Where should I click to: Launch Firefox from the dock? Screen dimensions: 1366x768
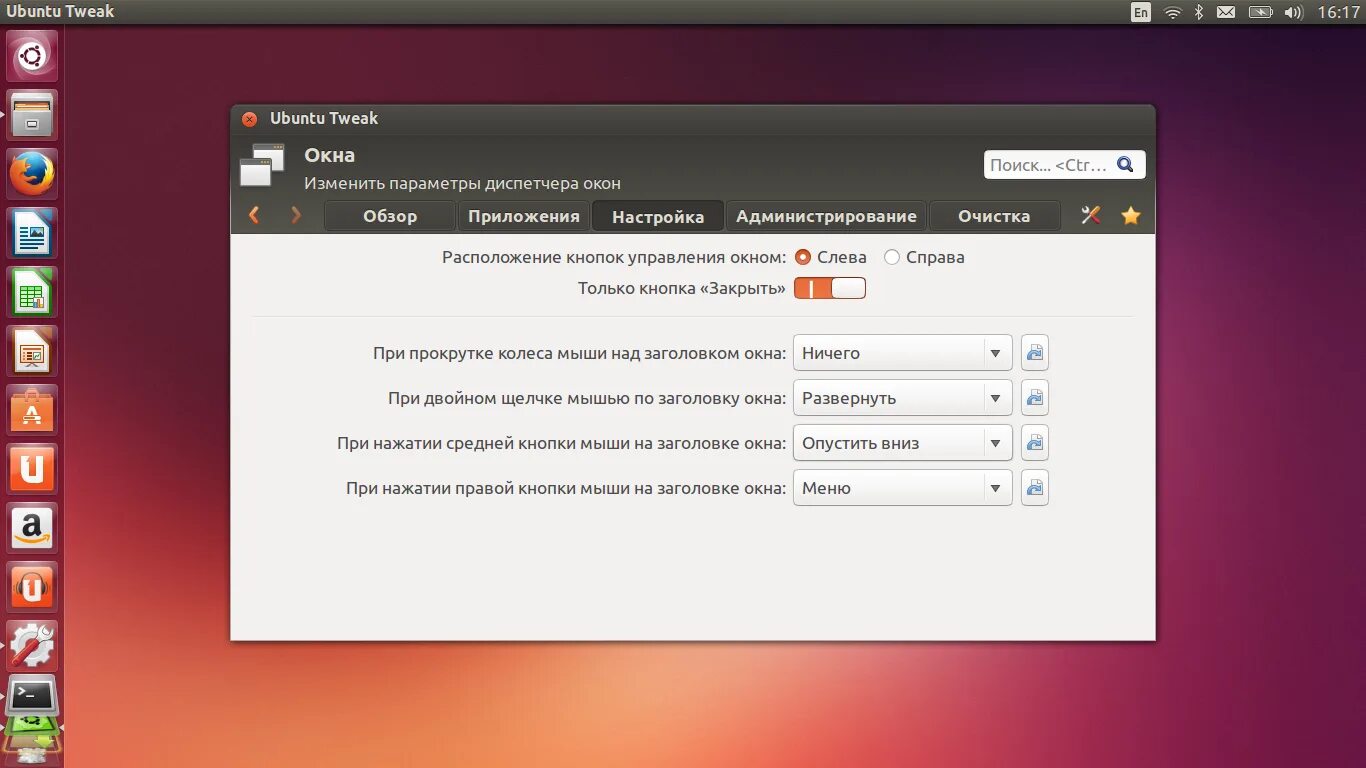click(x=32, y=174)
